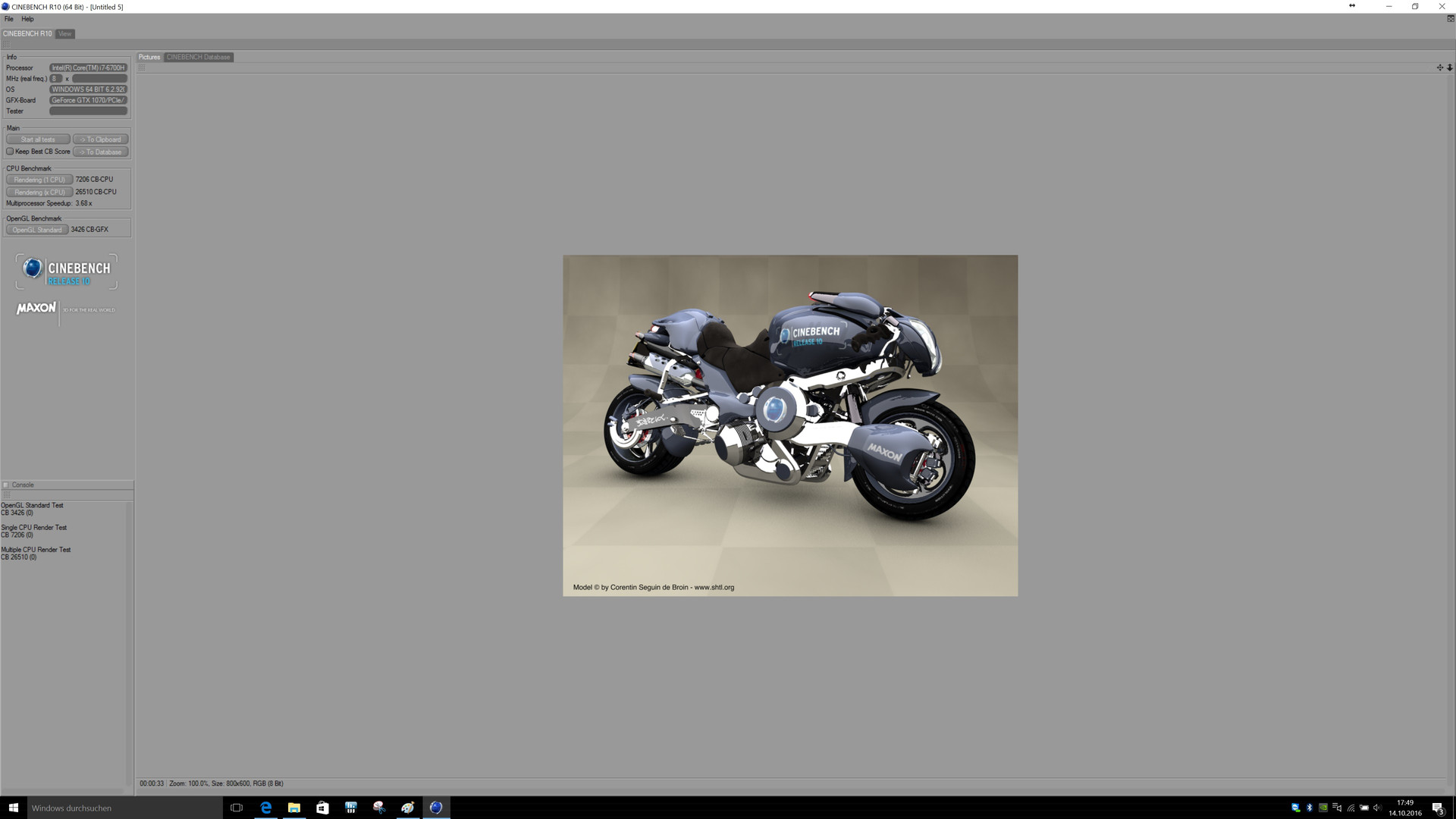1456x819 pixels.
Task: Click the window-width double arrow in the title bar
Action: [1352, 6]
